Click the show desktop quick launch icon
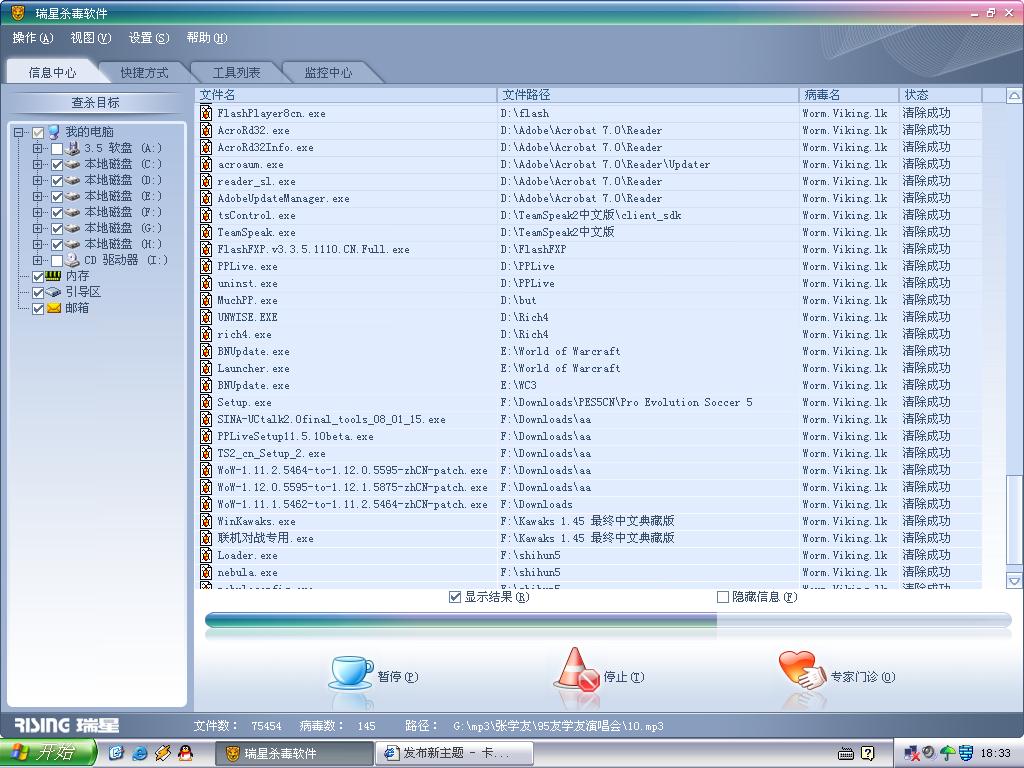The height and width of the screenshot is (768, 1024). (116, 753)
